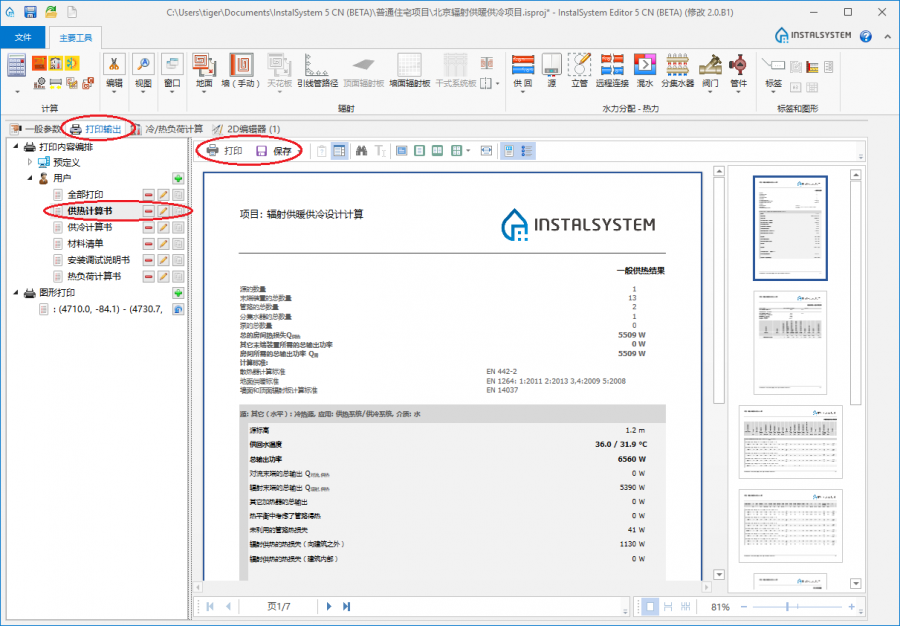Screen dimensions: 900x626
Task: Click green plus icon next to 用户
Action: point(178,178)
